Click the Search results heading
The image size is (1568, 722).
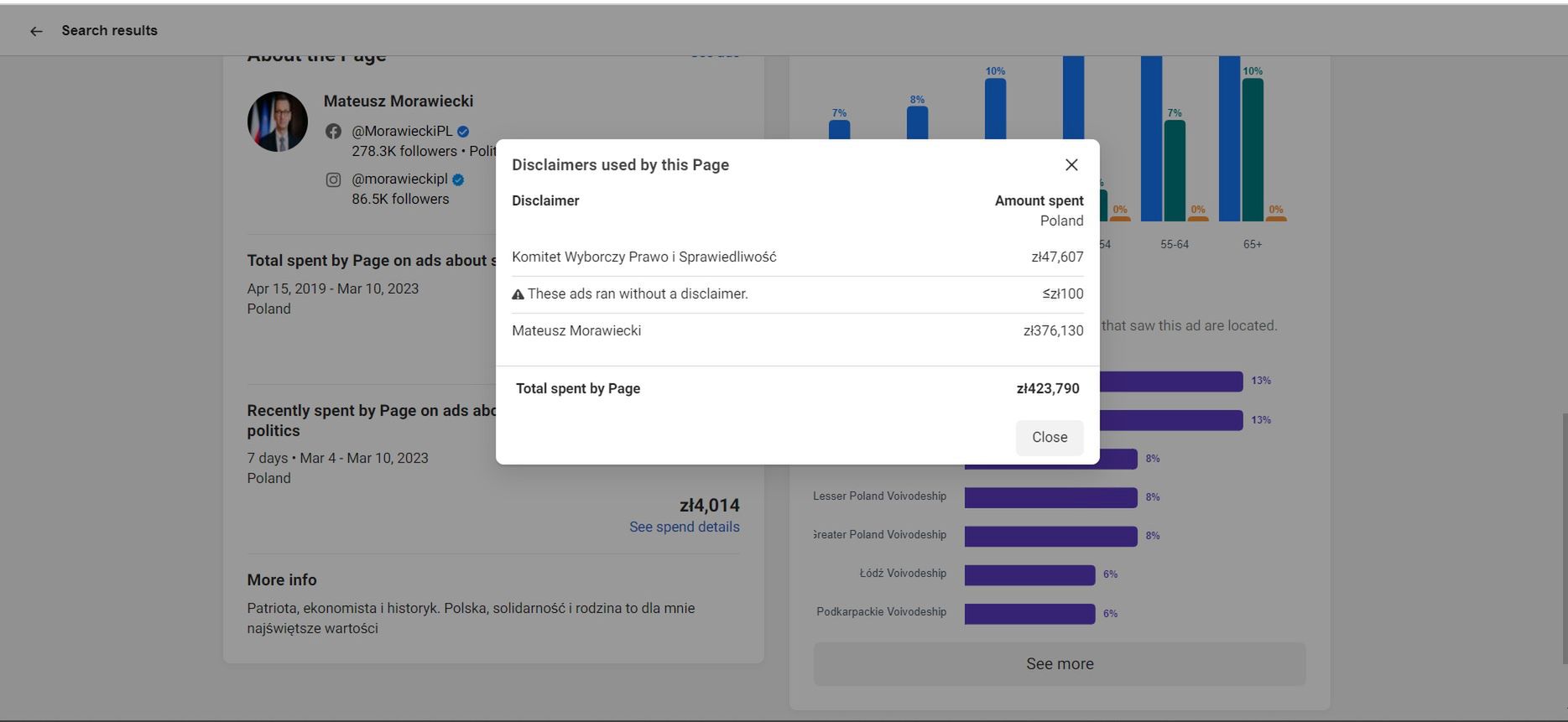tap(109, 31)
